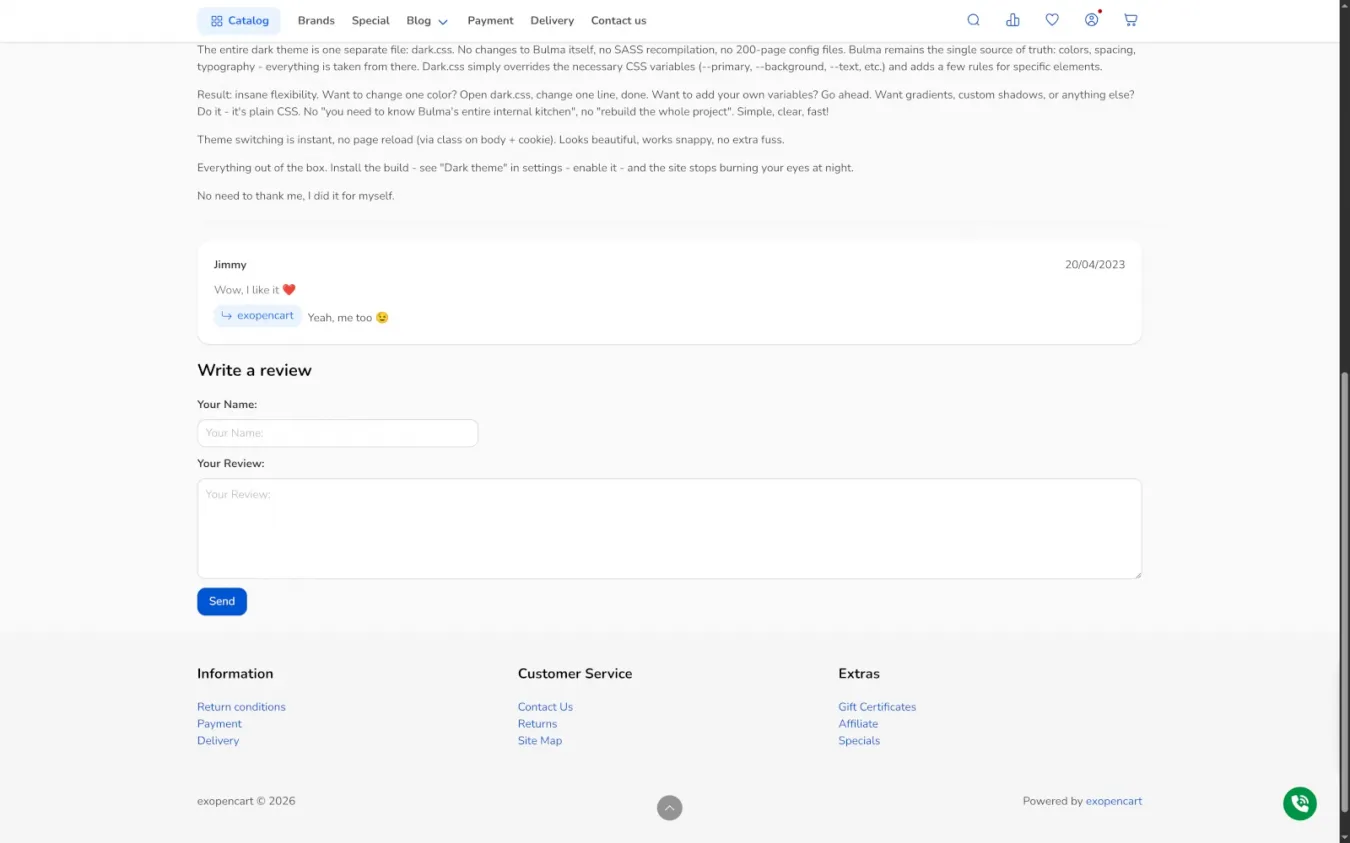
Task: Select Brands in the navigation bar
Action: click(316, 21)
